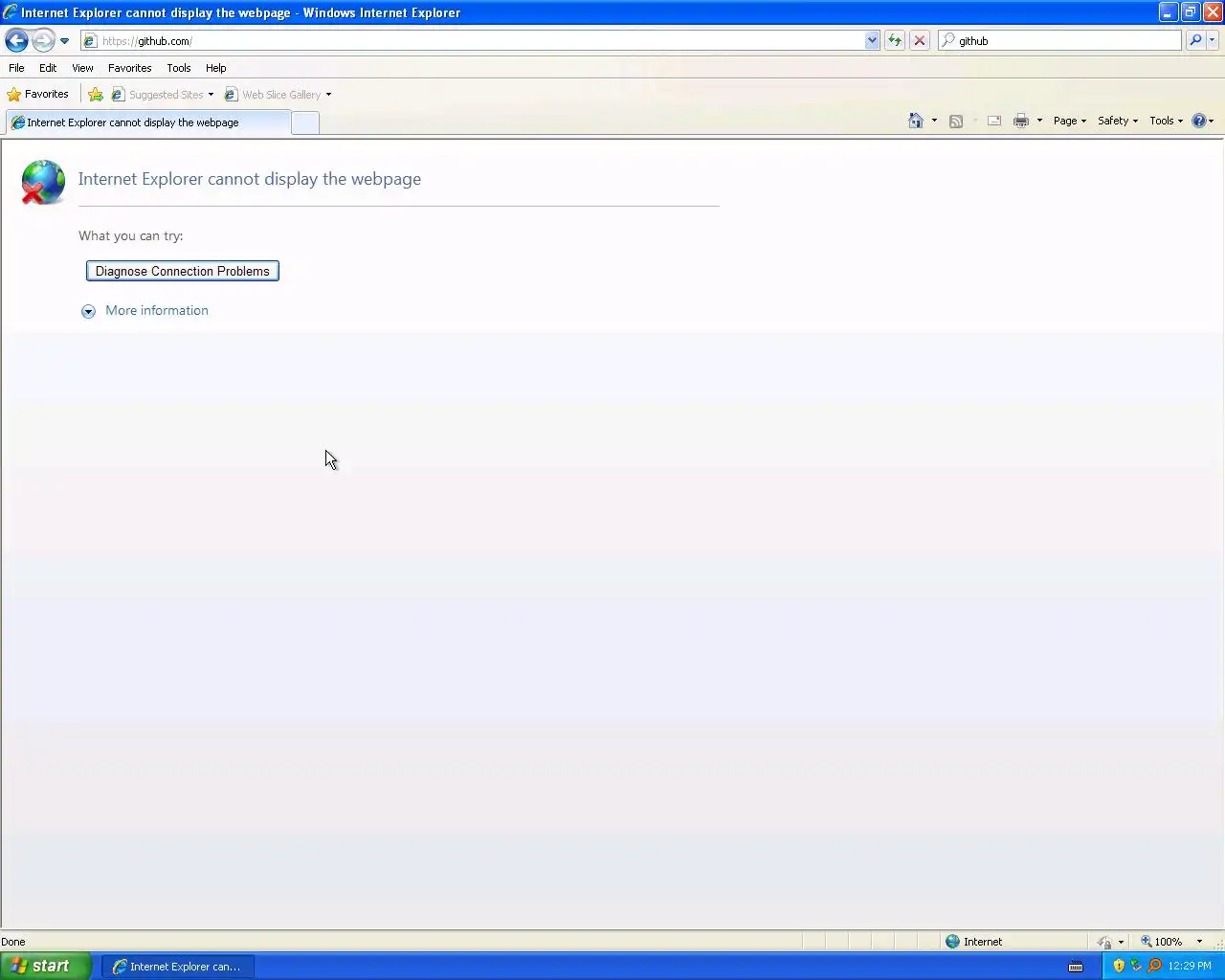Click the 'Done' status bar text

pos(13,942)
